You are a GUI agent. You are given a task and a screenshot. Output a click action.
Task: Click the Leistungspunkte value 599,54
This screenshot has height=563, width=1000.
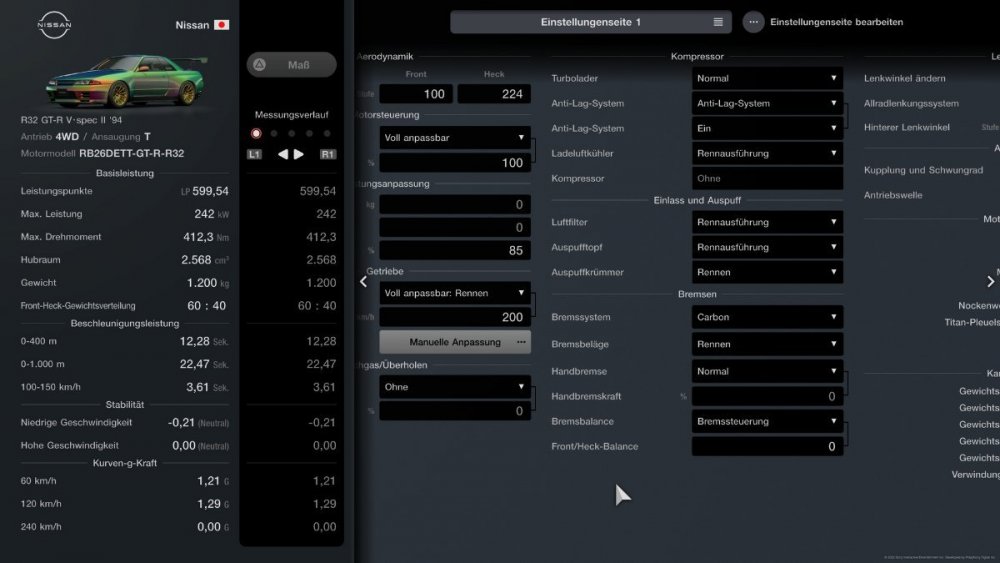coord(210,191)
